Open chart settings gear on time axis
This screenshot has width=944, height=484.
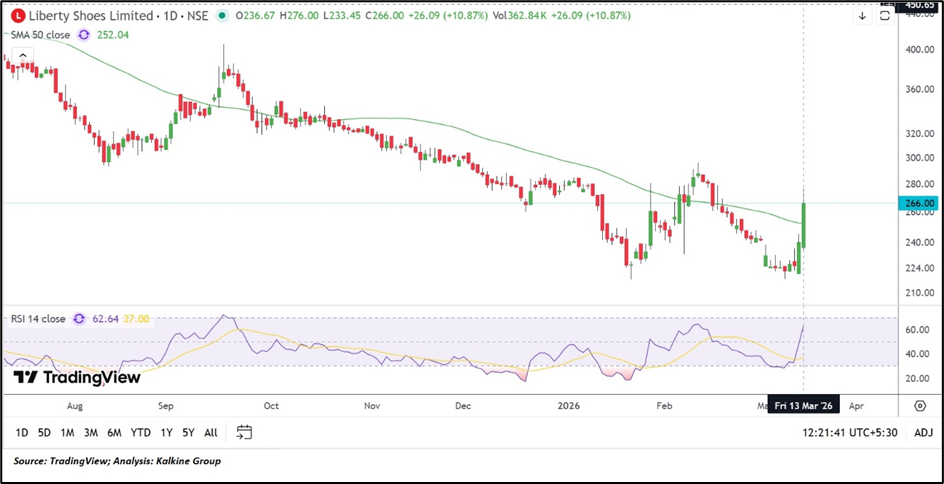click(919, 406)
